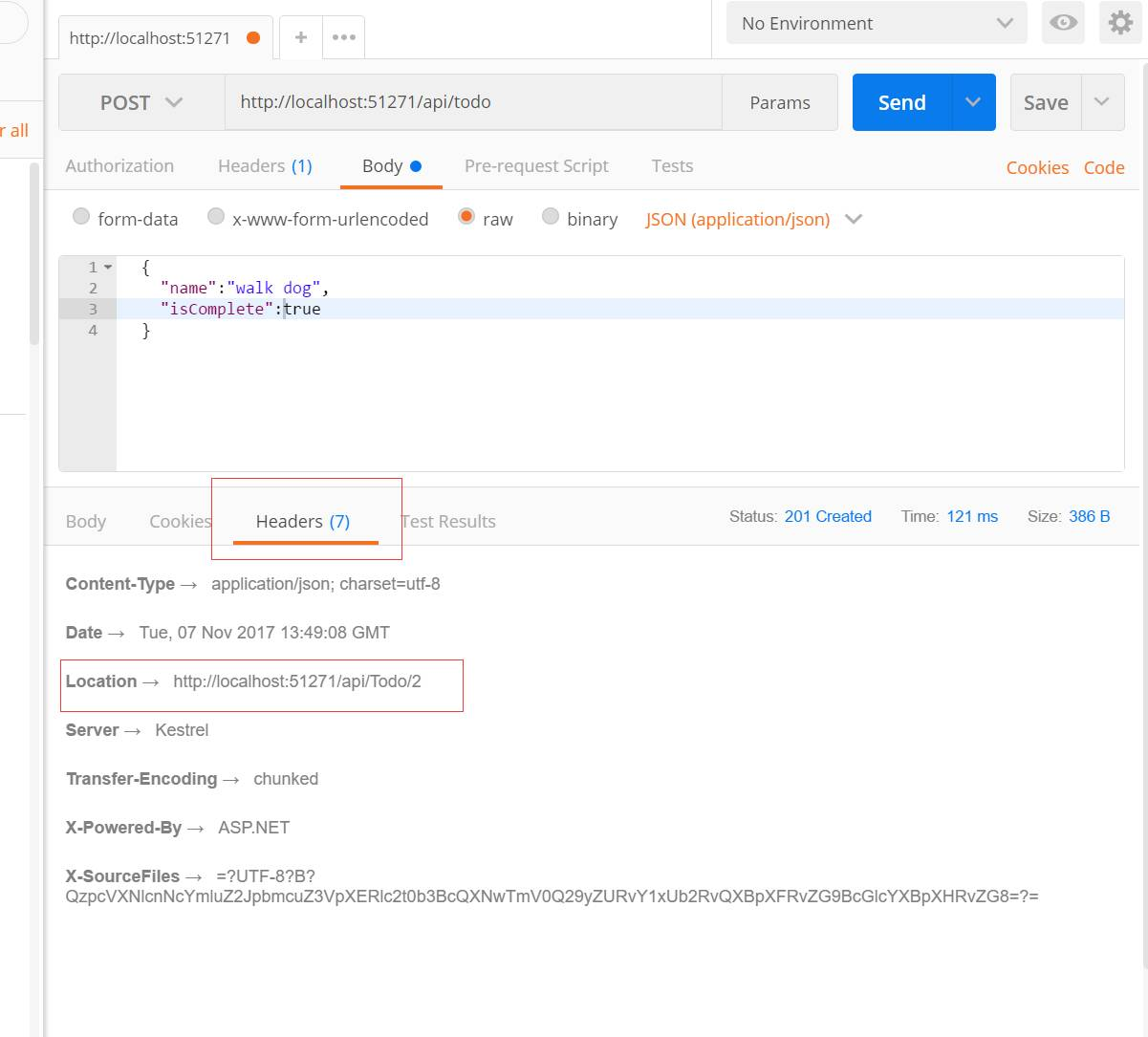Open the Params button

coord(780,102)
